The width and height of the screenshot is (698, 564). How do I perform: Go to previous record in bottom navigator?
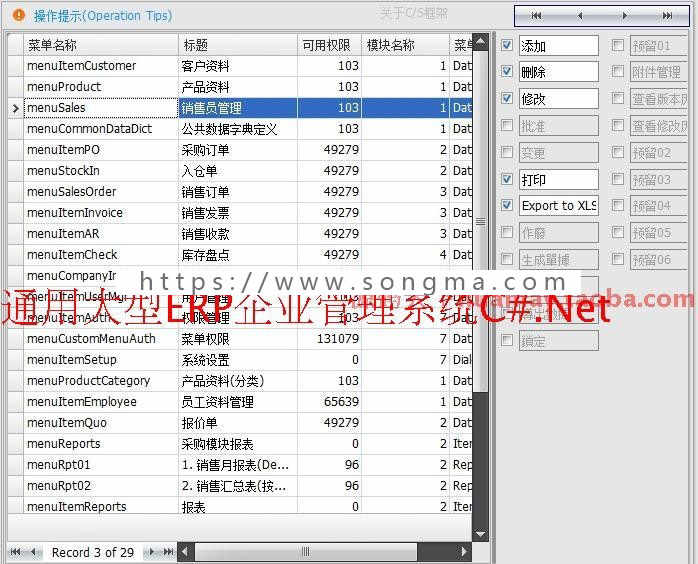pos(34,552)
